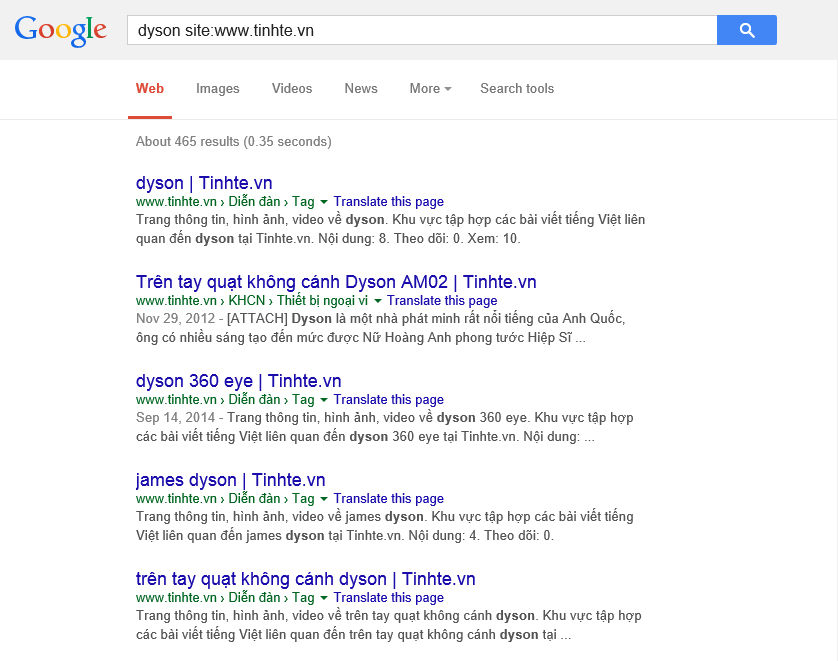Open the james dyson | Tinhte.vn result

click(x=232, y=480)
